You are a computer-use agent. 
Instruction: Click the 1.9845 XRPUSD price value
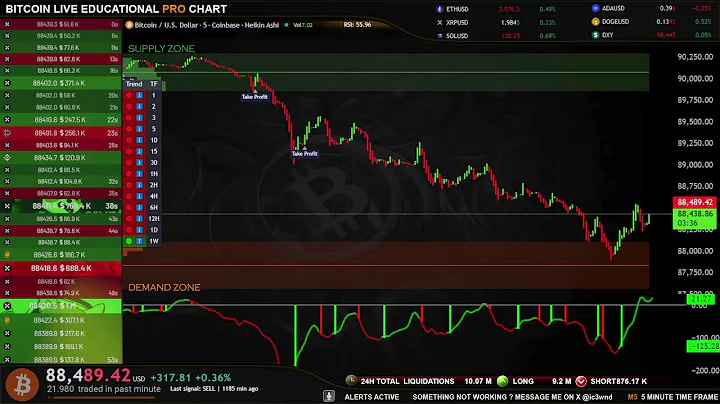510,22
